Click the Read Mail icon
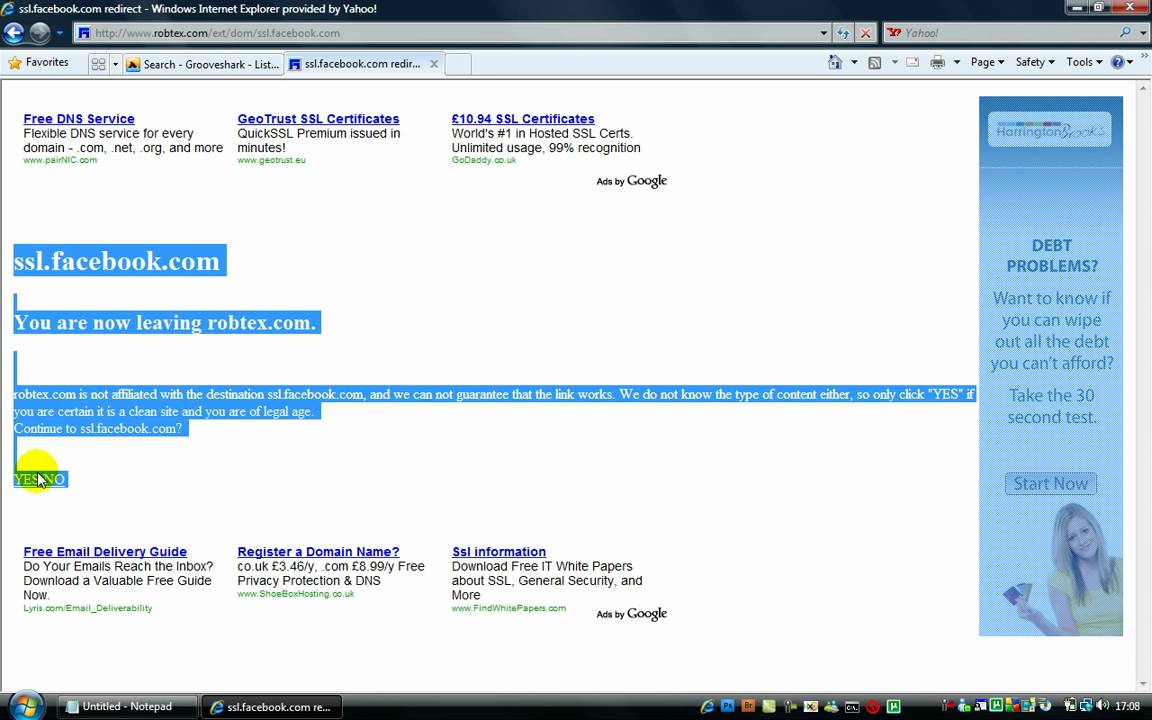The image size is (1152, 720). [912, 62]
